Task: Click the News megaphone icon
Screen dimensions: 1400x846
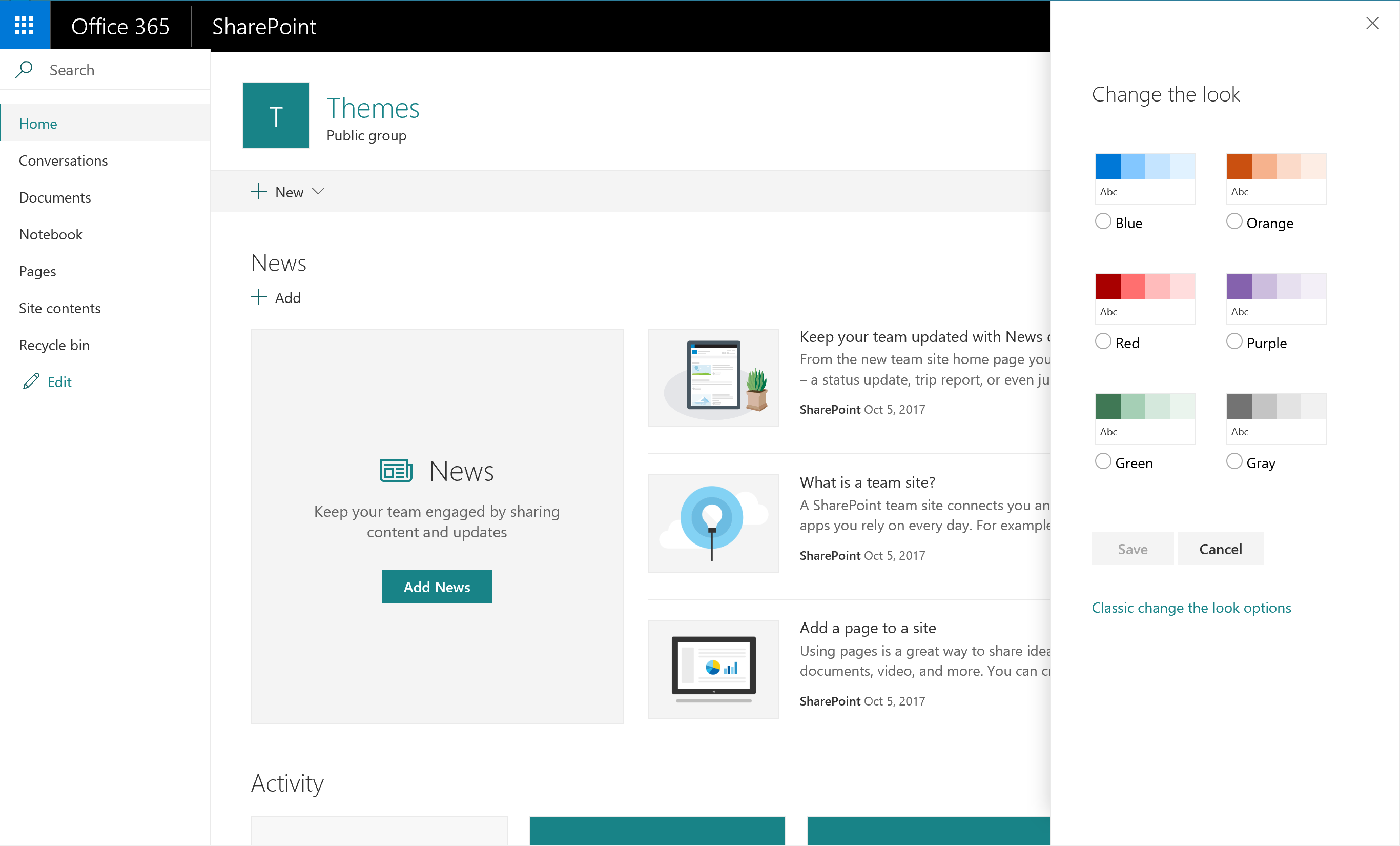Action: click(x=395, y=470)
